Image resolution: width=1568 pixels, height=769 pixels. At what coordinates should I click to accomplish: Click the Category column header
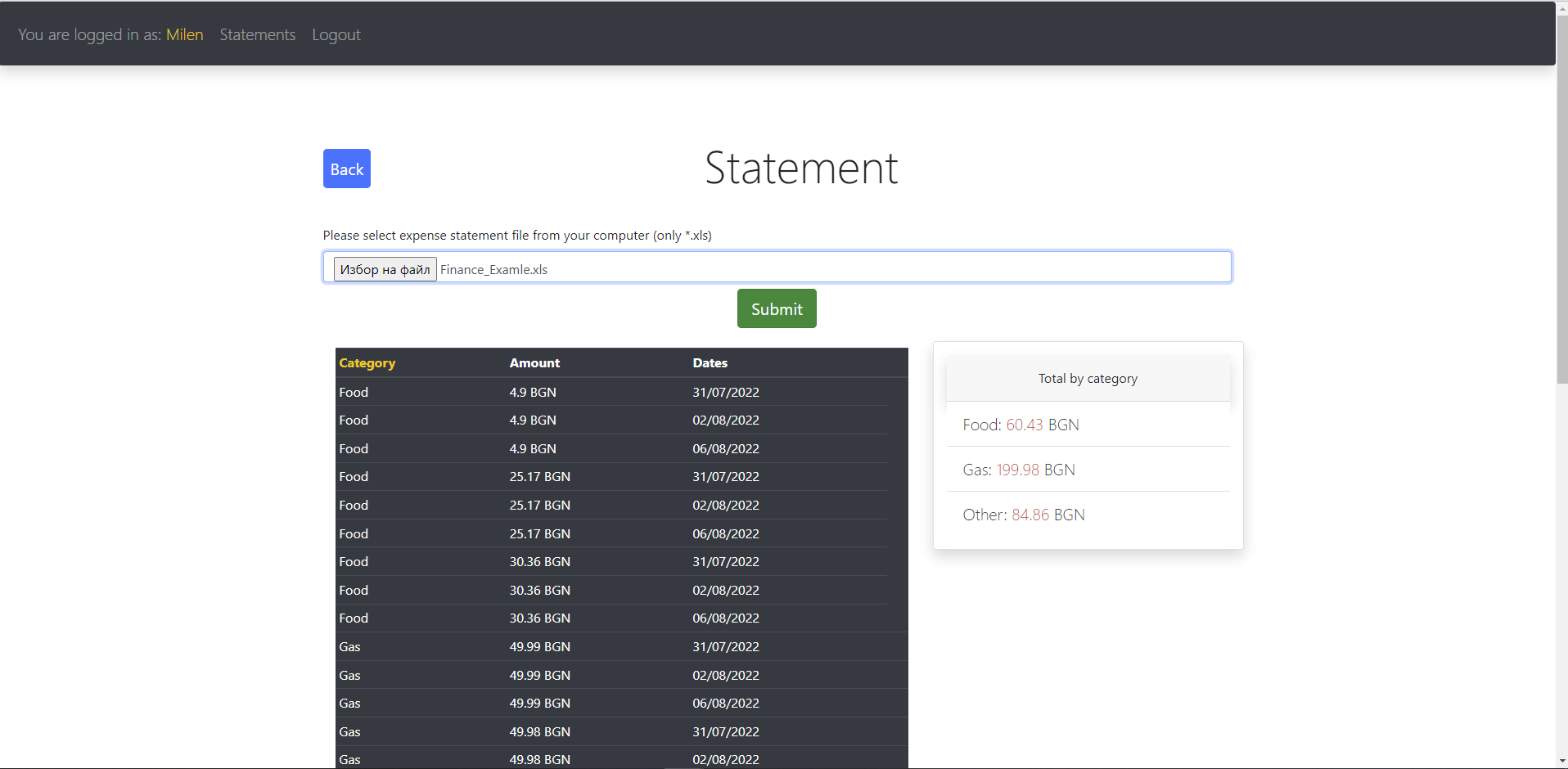point(367,362)
